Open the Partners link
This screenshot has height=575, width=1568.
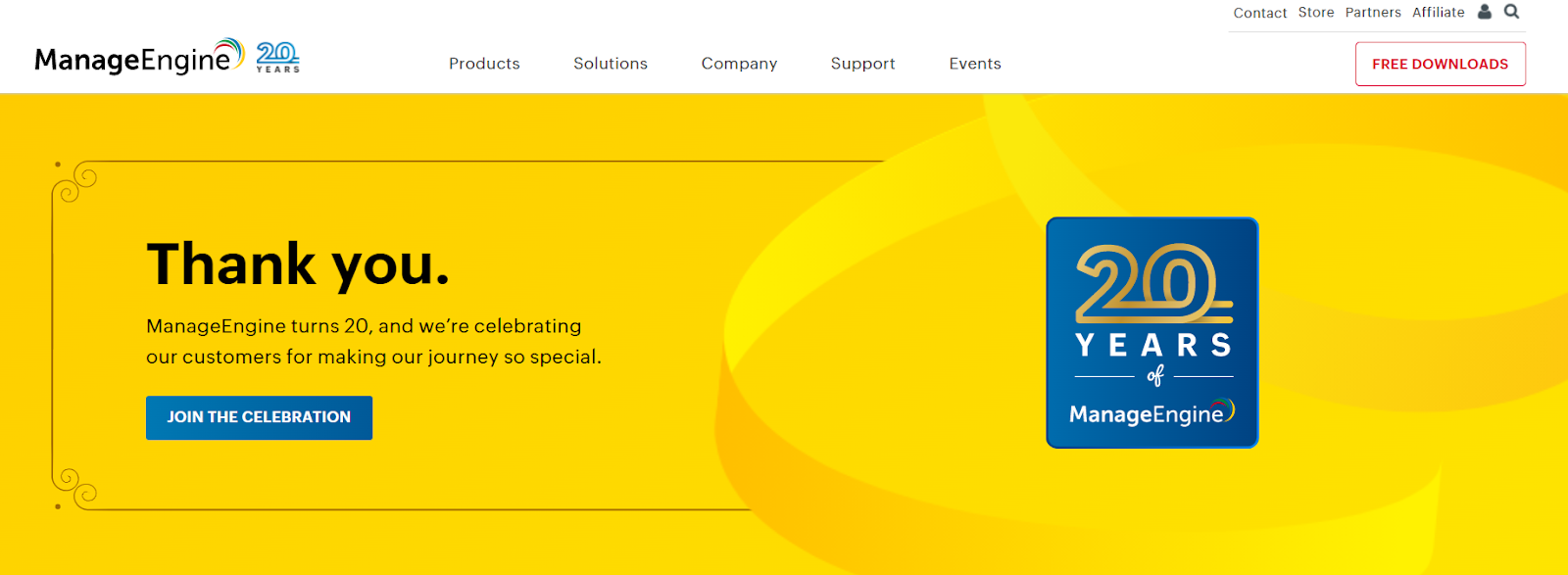[x=1373, y=13]
